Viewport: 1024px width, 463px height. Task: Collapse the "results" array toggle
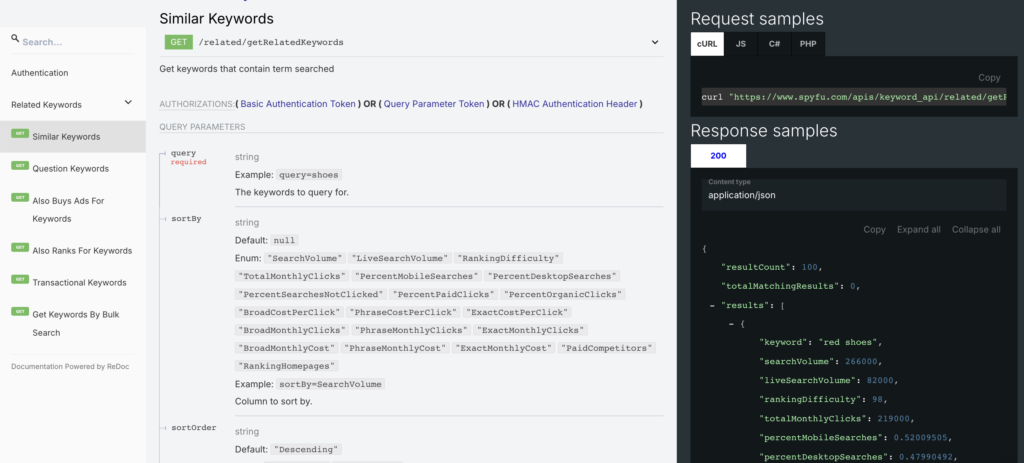point(712,305)
